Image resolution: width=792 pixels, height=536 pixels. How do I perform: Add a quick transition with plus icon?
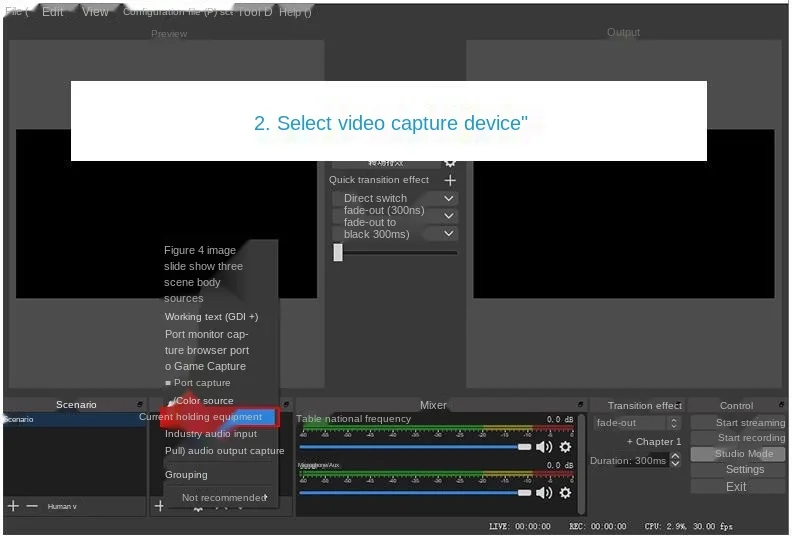point(450,180)
